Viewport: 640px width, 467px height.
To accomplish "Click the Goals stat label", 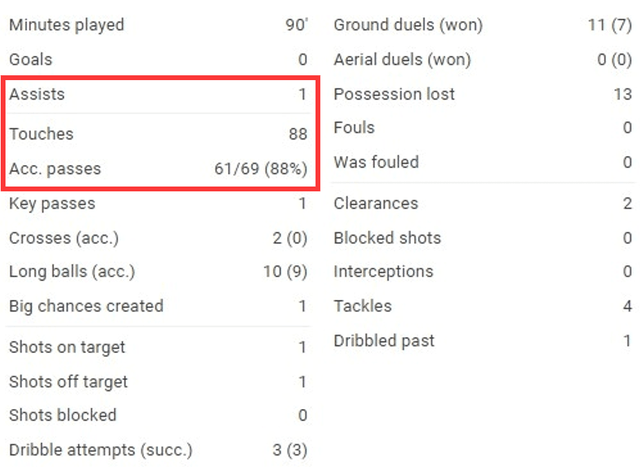I will click(31, 60).
